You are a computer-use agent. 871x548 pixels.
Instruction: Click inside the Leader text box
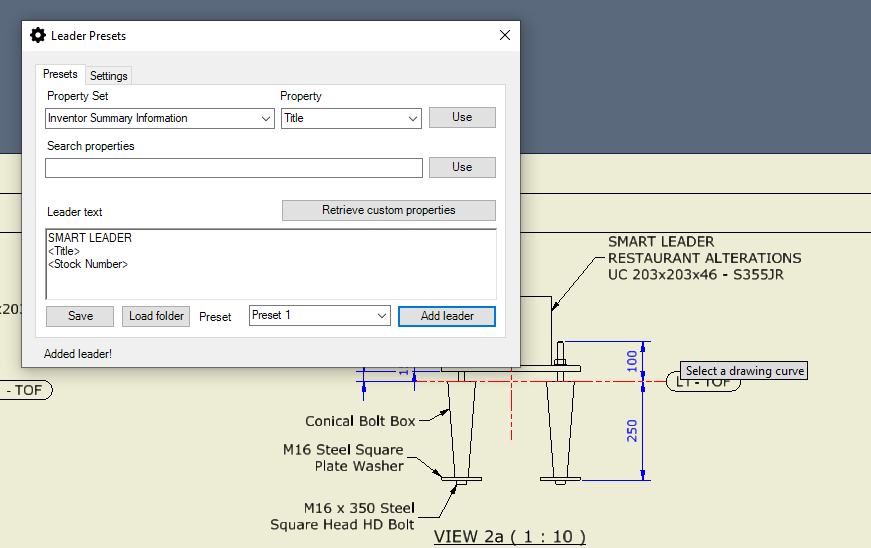pos(271,264)
